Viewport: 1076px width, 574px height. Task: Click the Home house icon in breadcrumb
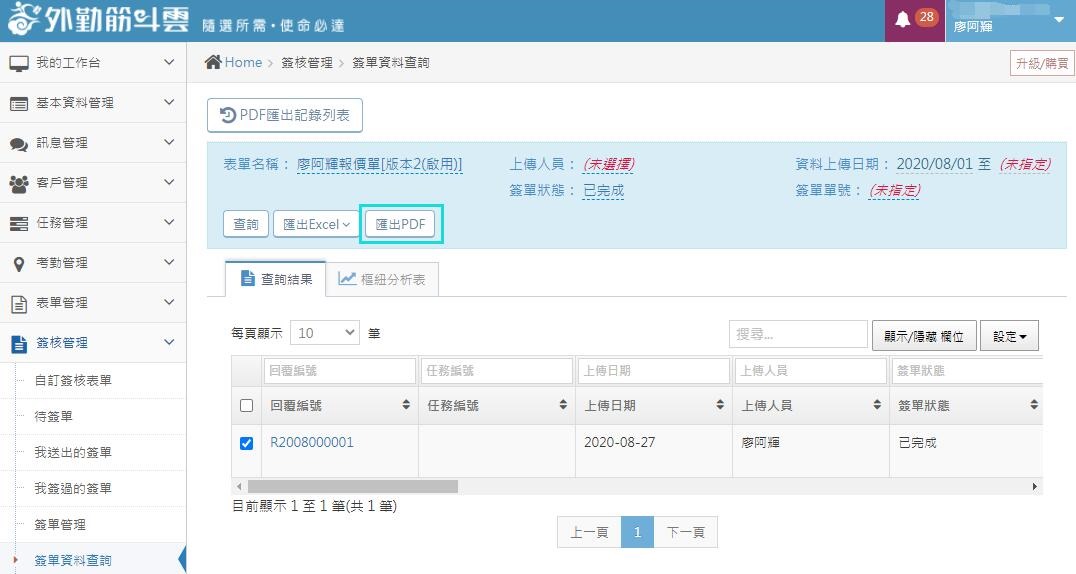213,62
